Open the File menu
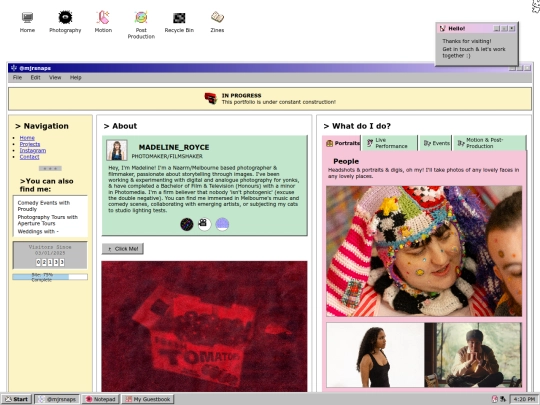The width and height of the screenshot is (540, 405). (17, 77)
